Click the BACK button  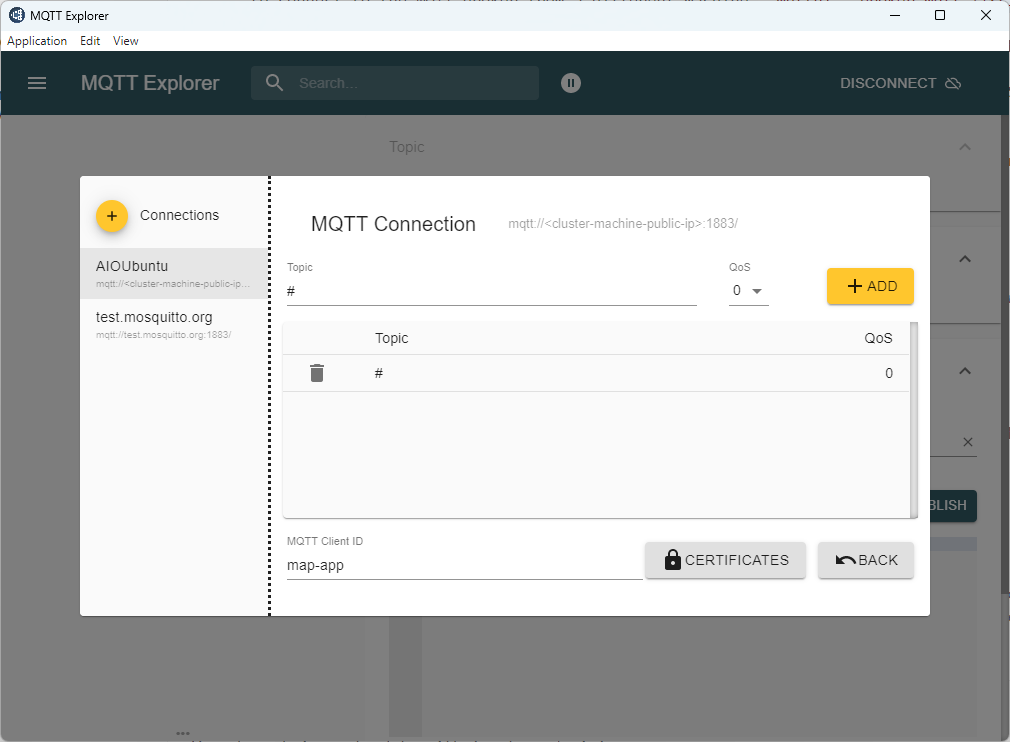coord(865,560)
